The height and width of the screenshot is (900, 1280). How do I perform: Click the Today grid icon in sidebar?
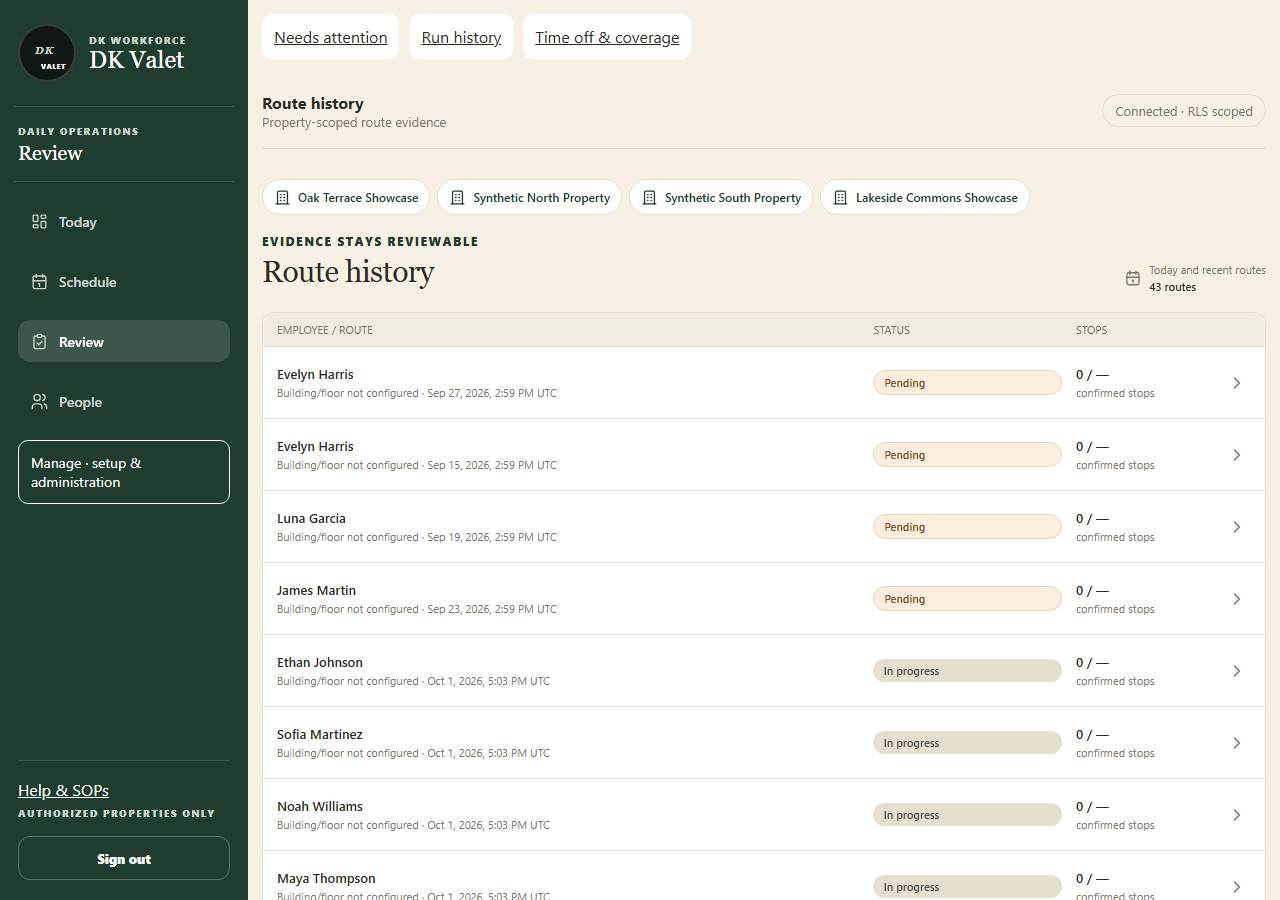coord(39,222)
